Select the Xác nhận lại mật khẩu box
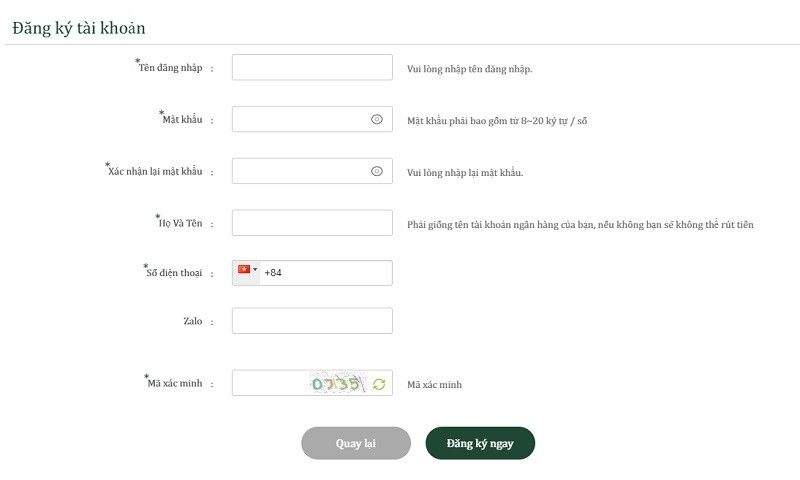Image resolution: width=800 pixels, height=480 pixels. coord(300,171)
